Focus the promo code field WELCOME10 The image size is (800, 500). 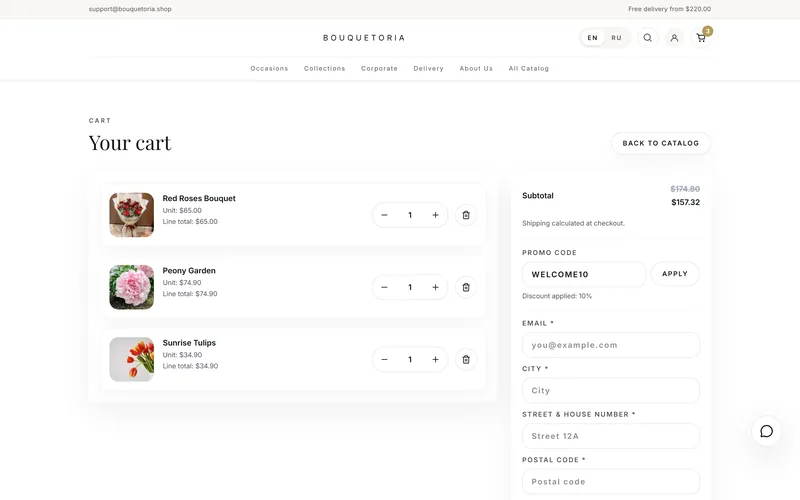tap(584, 274)
